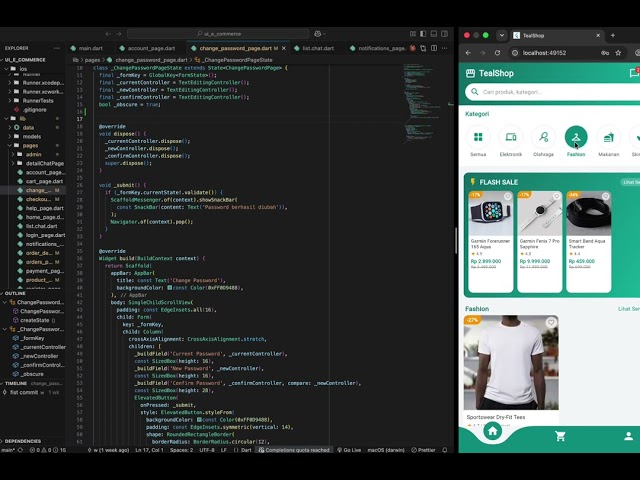Open changes compare icon in editor toolbar
Screen dimensions: 640x480
click(423, 48)
